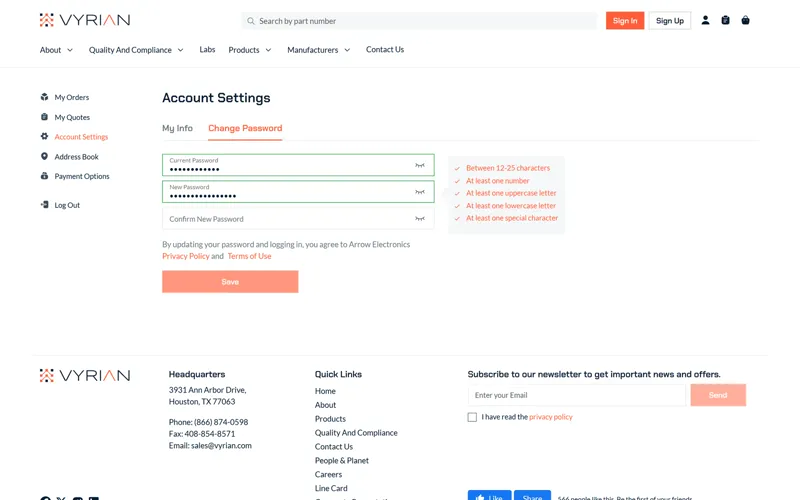
Task: Open the Home quick link in footer
Action: (325, 391)
